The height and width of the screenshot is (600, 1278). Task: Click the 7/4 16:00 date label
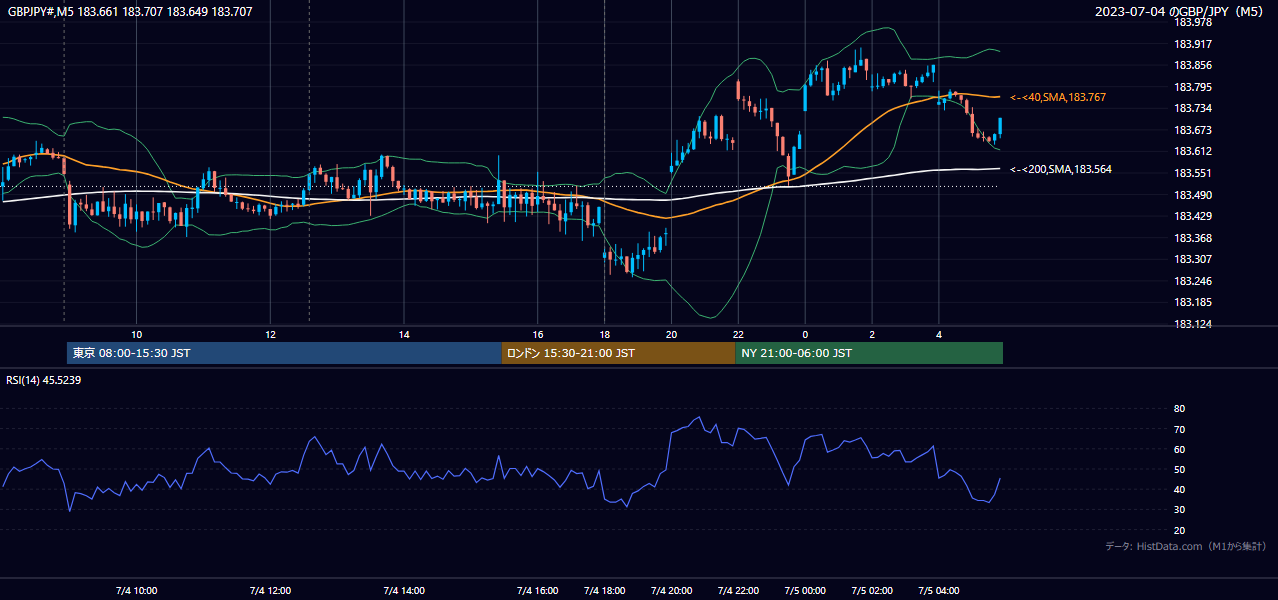tap(538, 591)
